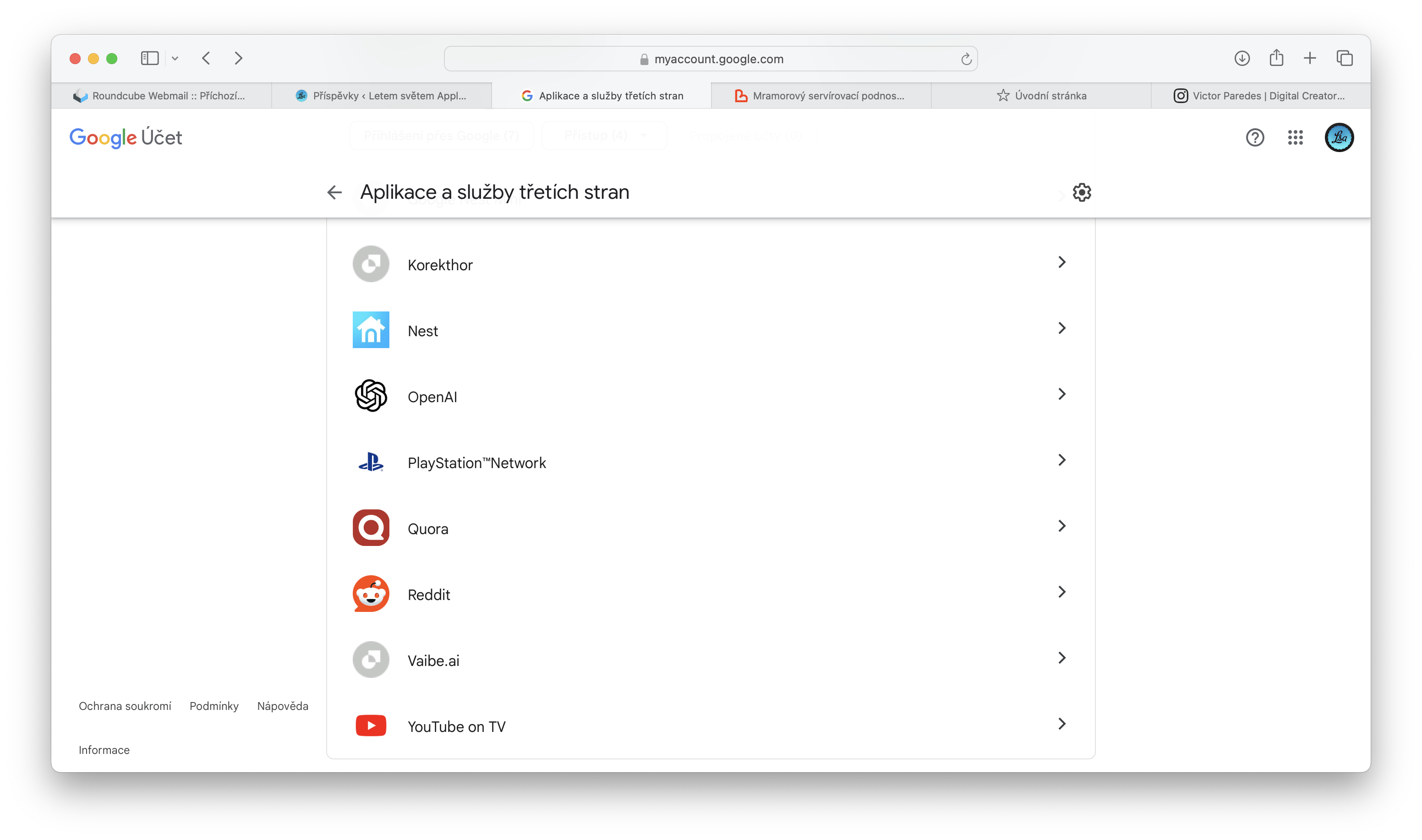The image size is (1422, 840).
Task: Go back using the page back arrow
Action: pyautogui.click(x=334, y=192)
